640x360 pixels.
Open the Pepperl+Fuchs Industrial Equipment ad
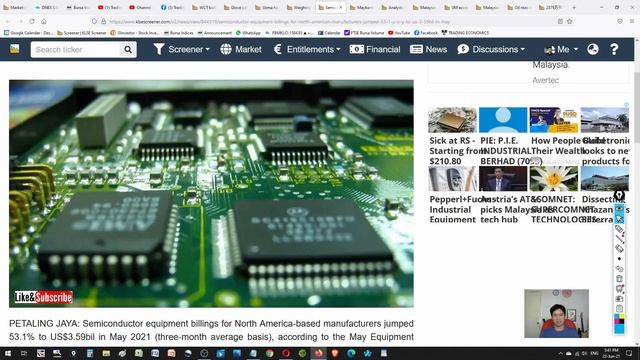[453, 209]
